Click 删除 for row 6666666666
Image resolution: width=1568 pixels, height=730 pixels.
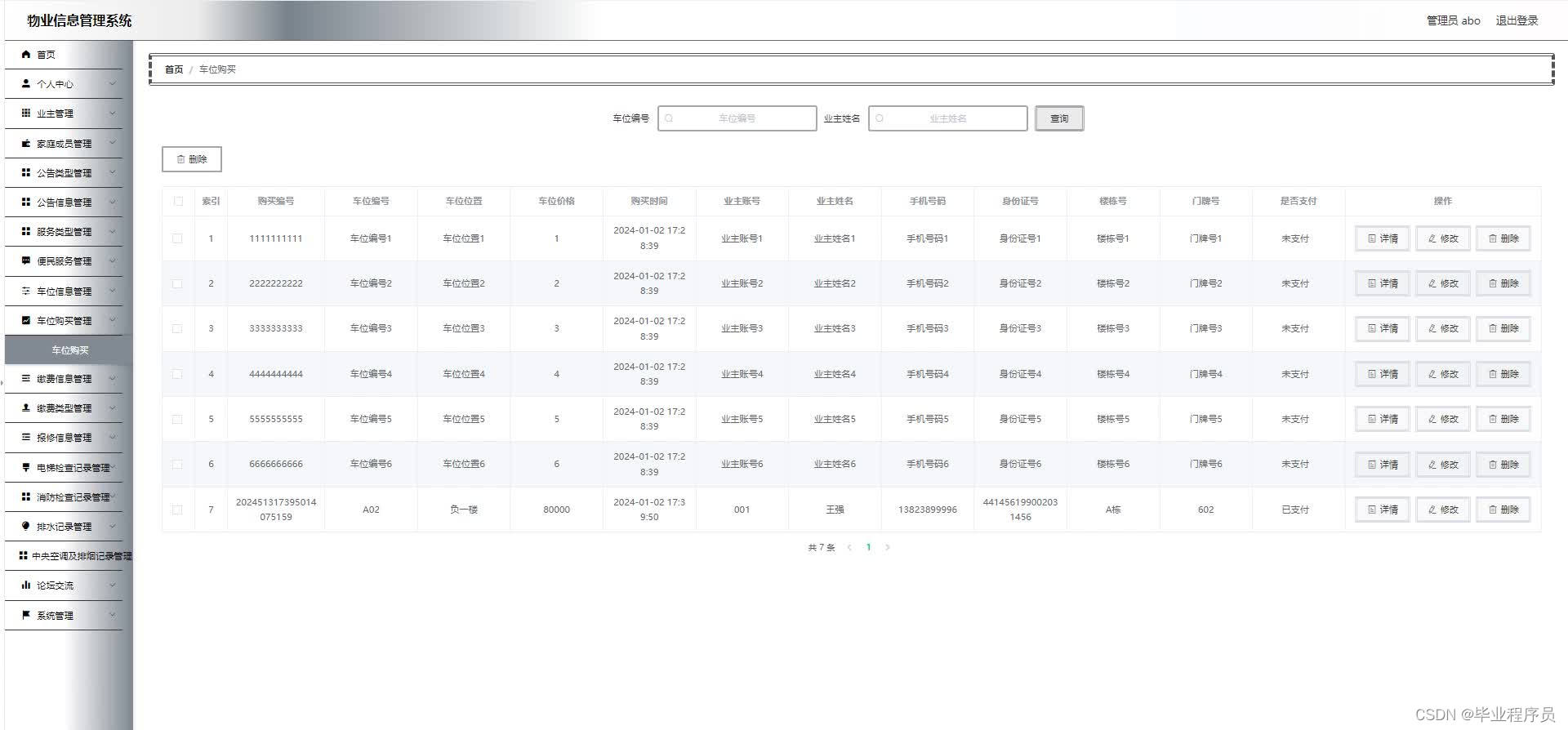click(x=1503, y=464)
